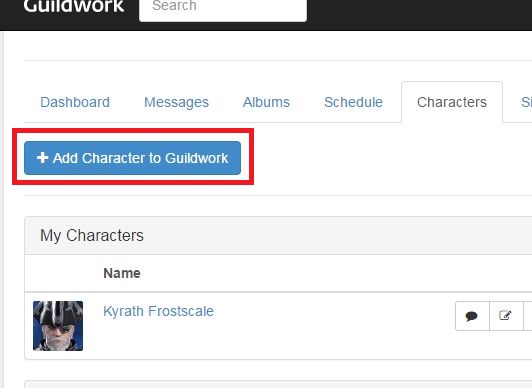Click the Name column header
Viewport: 532px width, 388px height.
click(122, 273)
